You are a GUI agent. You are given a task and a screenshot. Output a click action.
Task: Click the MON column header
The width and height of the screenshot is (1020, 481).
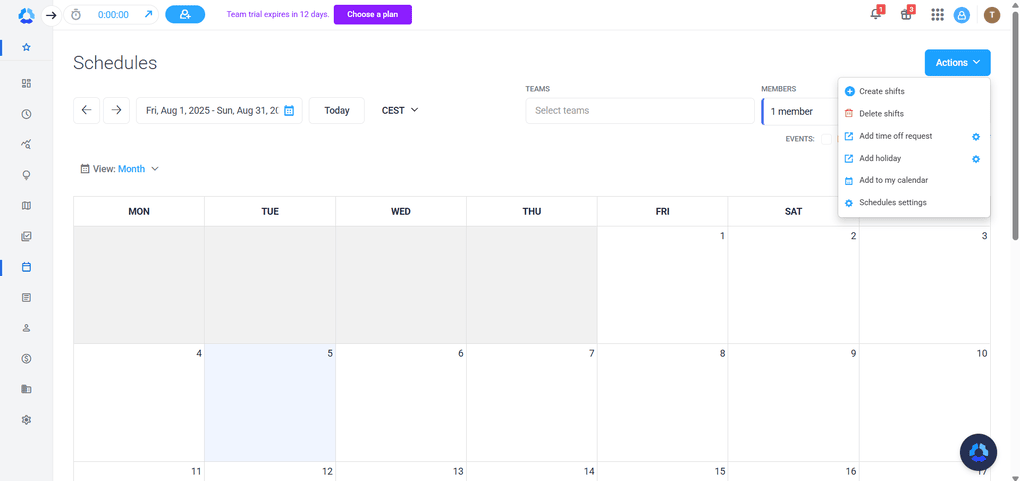[x=139, y=212]
